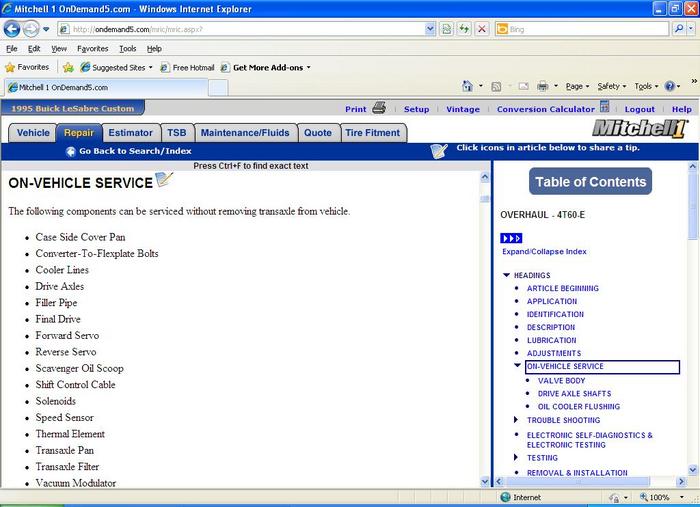
Task: Click the Free Hotmail favorite link
Action: tap(188, 67)
